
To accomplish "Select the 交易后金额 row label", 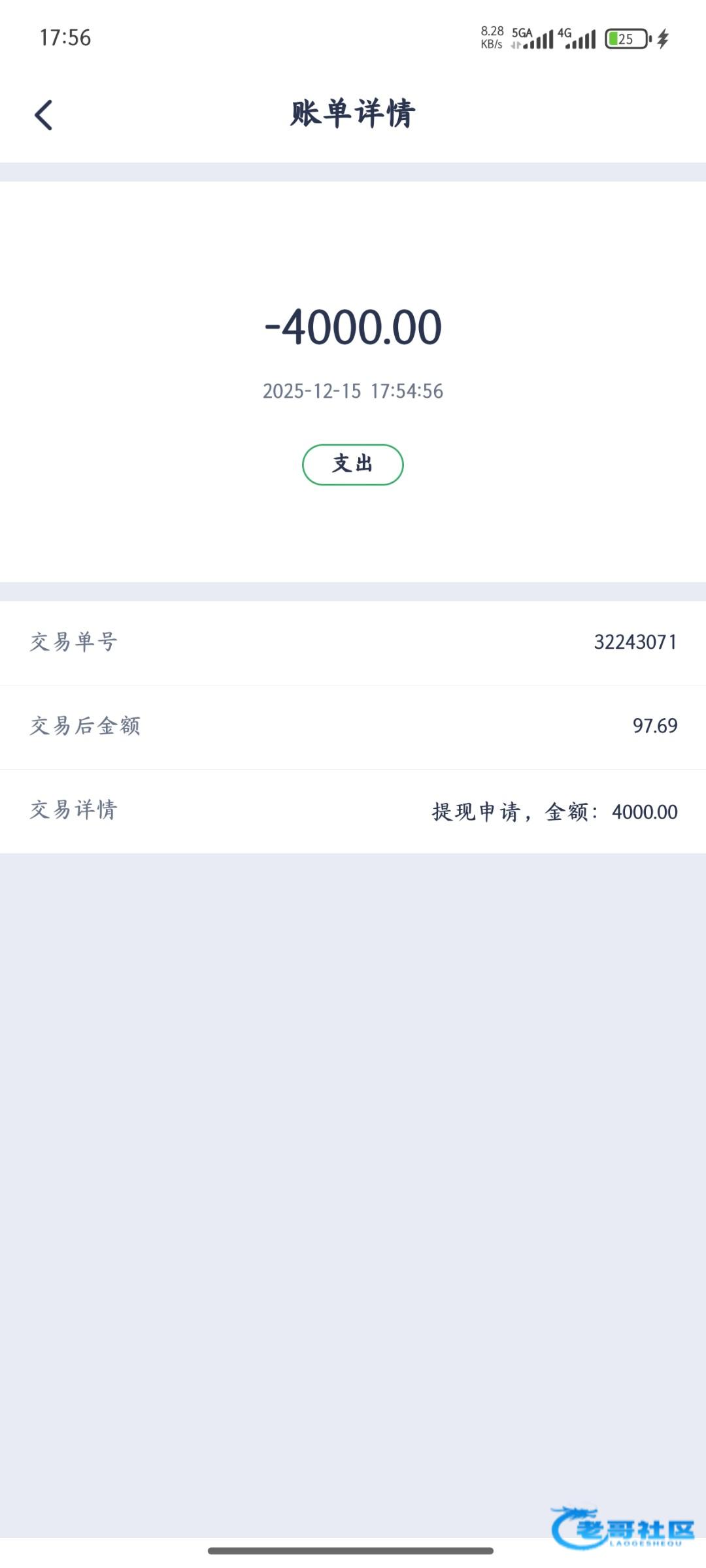I will 85,726.
